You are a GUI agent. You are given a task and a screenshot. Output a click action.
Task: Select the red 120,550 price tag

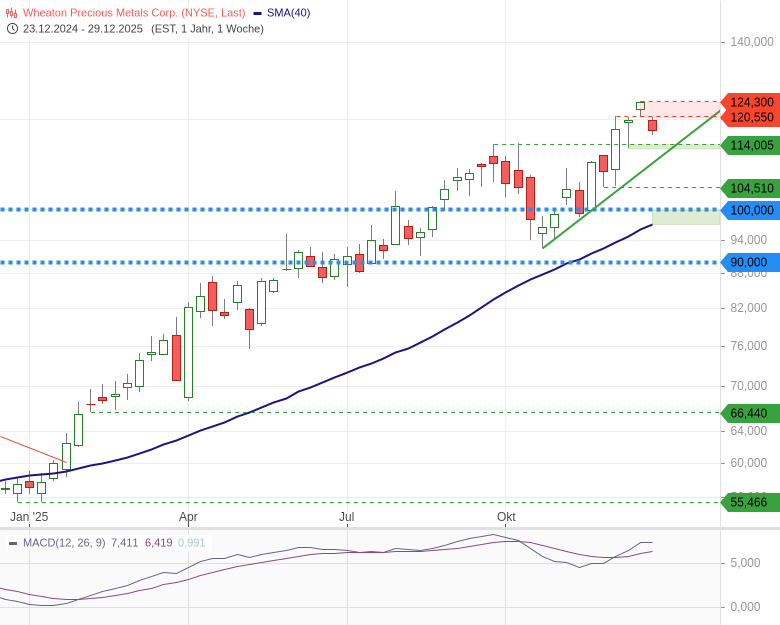point(751,118)
